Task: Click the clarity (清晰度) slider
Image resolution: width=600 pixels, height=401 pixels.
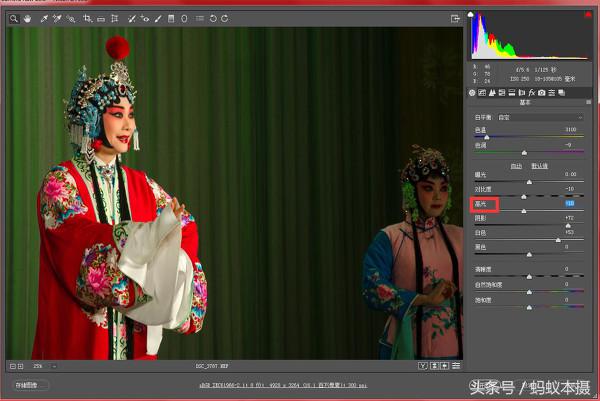Action: [x=529, y=276]
